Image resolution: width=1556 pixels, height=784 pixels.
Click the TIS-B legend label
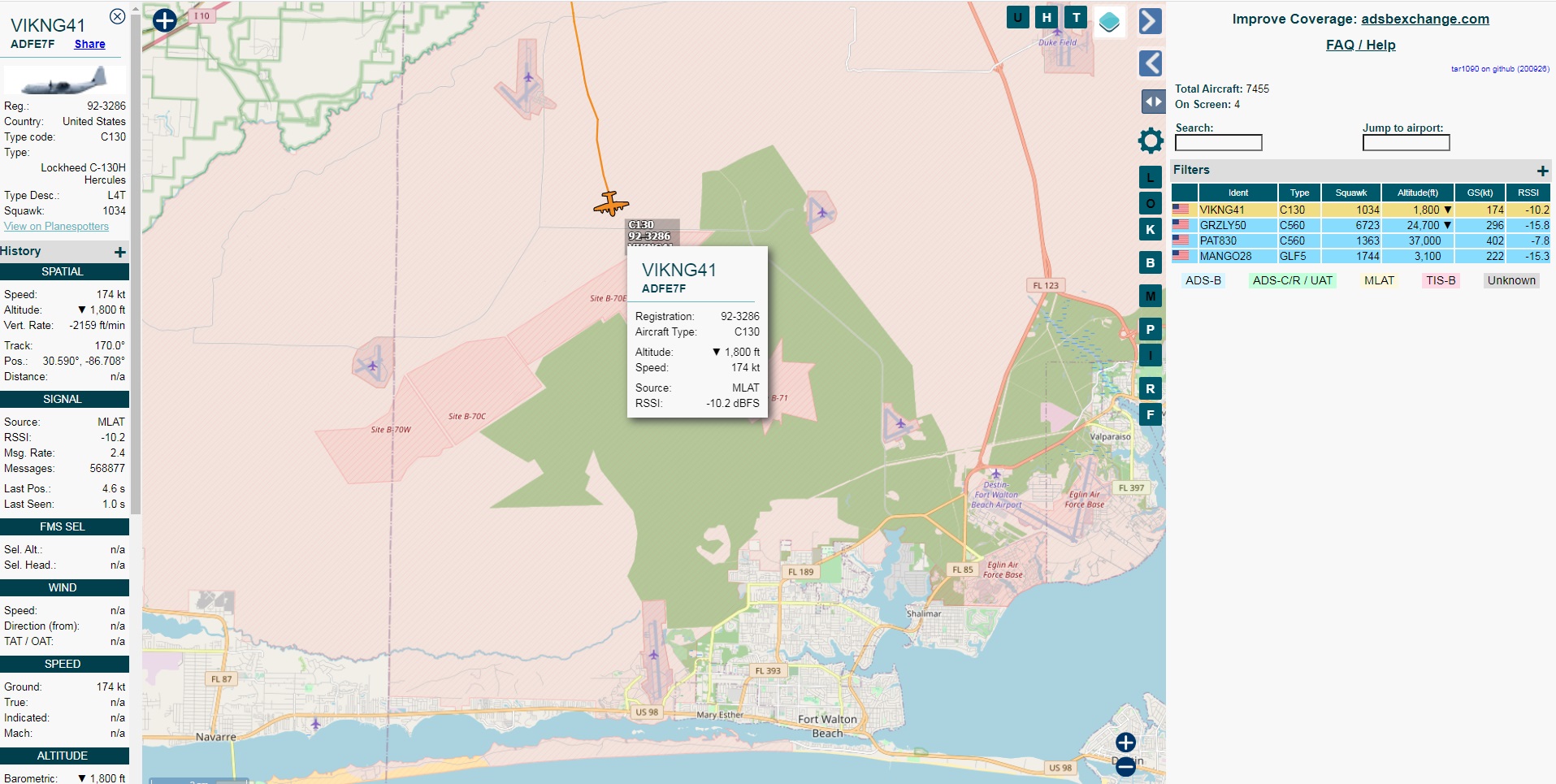point(1441,280)
